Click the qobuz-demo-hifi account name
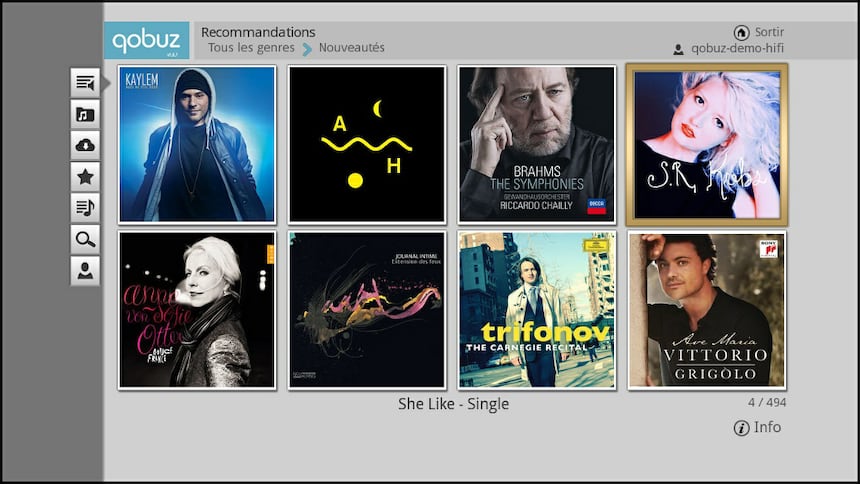 point(737,48)
